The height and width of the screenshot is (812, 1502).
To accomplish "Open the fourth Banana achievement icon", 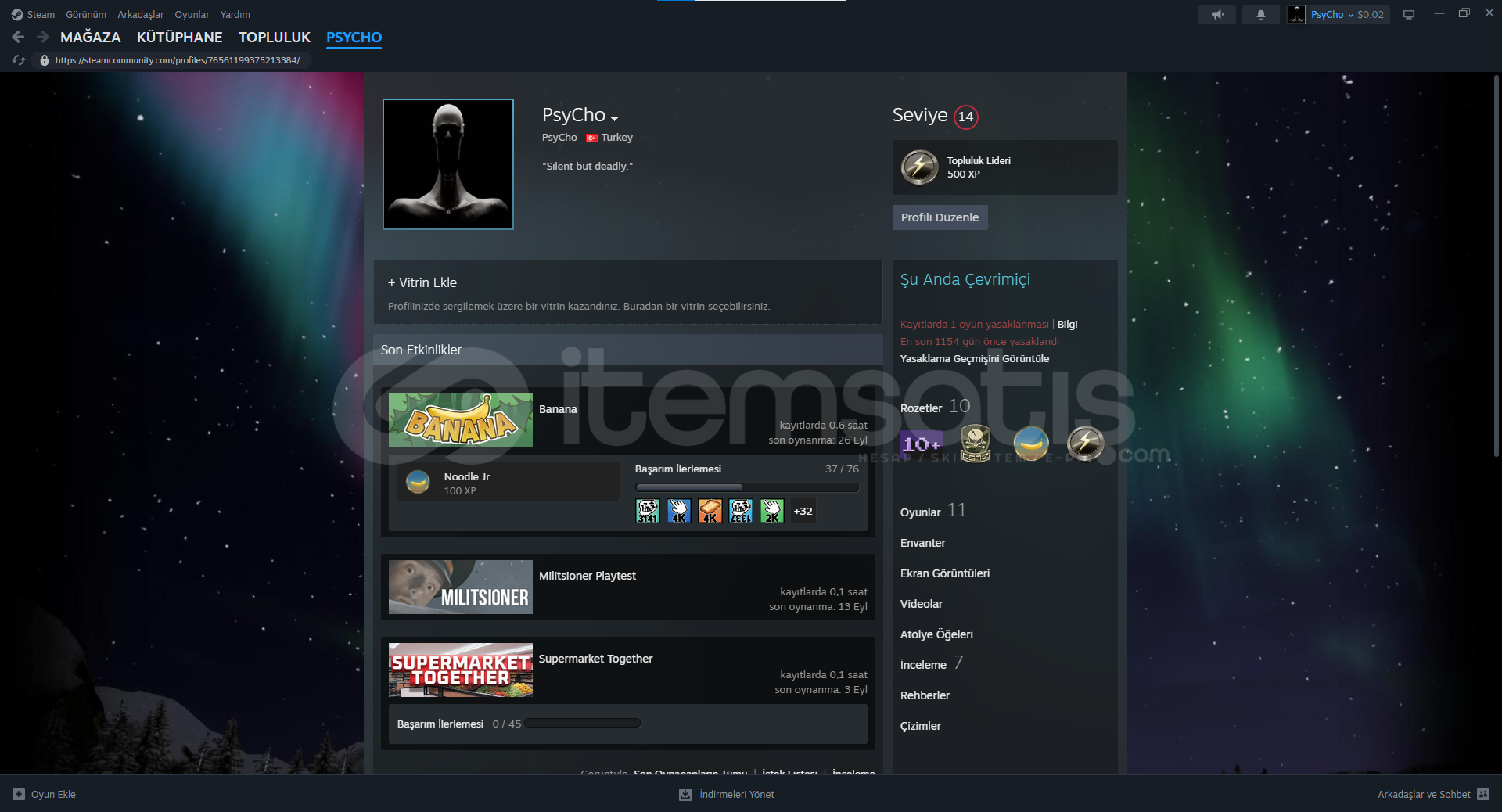I will tap(741, 511).
